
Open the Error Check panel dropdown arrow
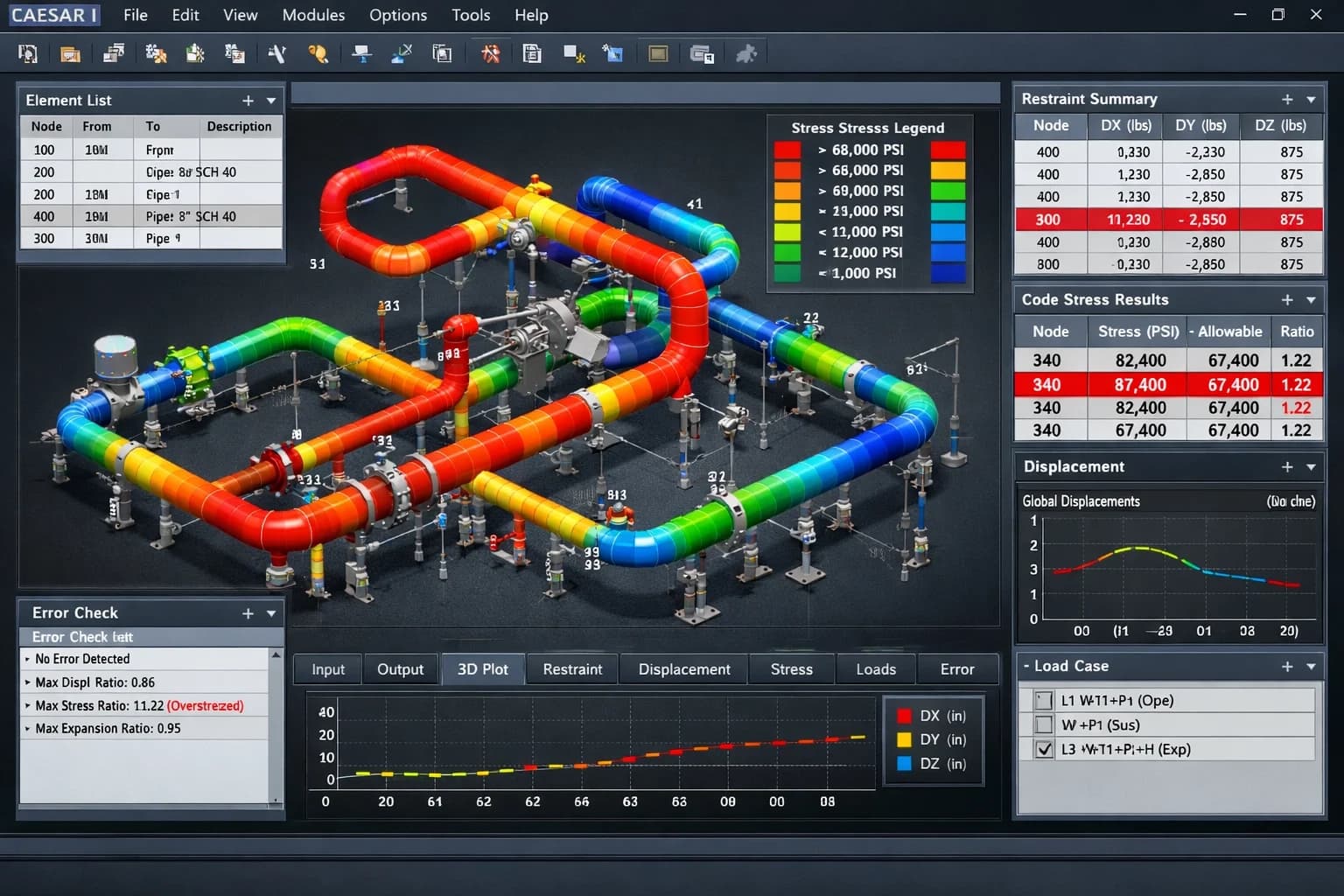pos(271,613)
